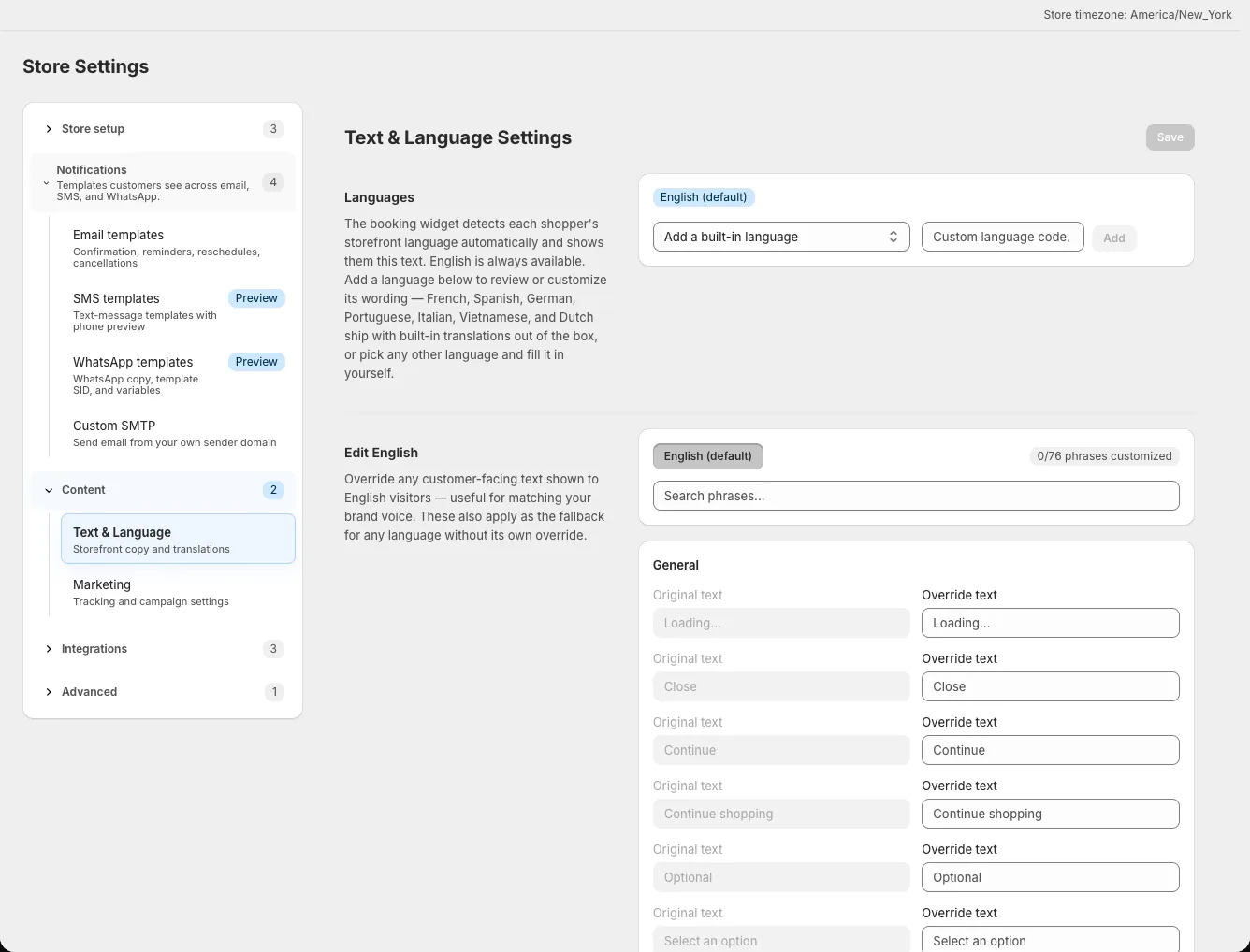Click the Store Settings heading

pyautogui.click(x=86, y=66)
